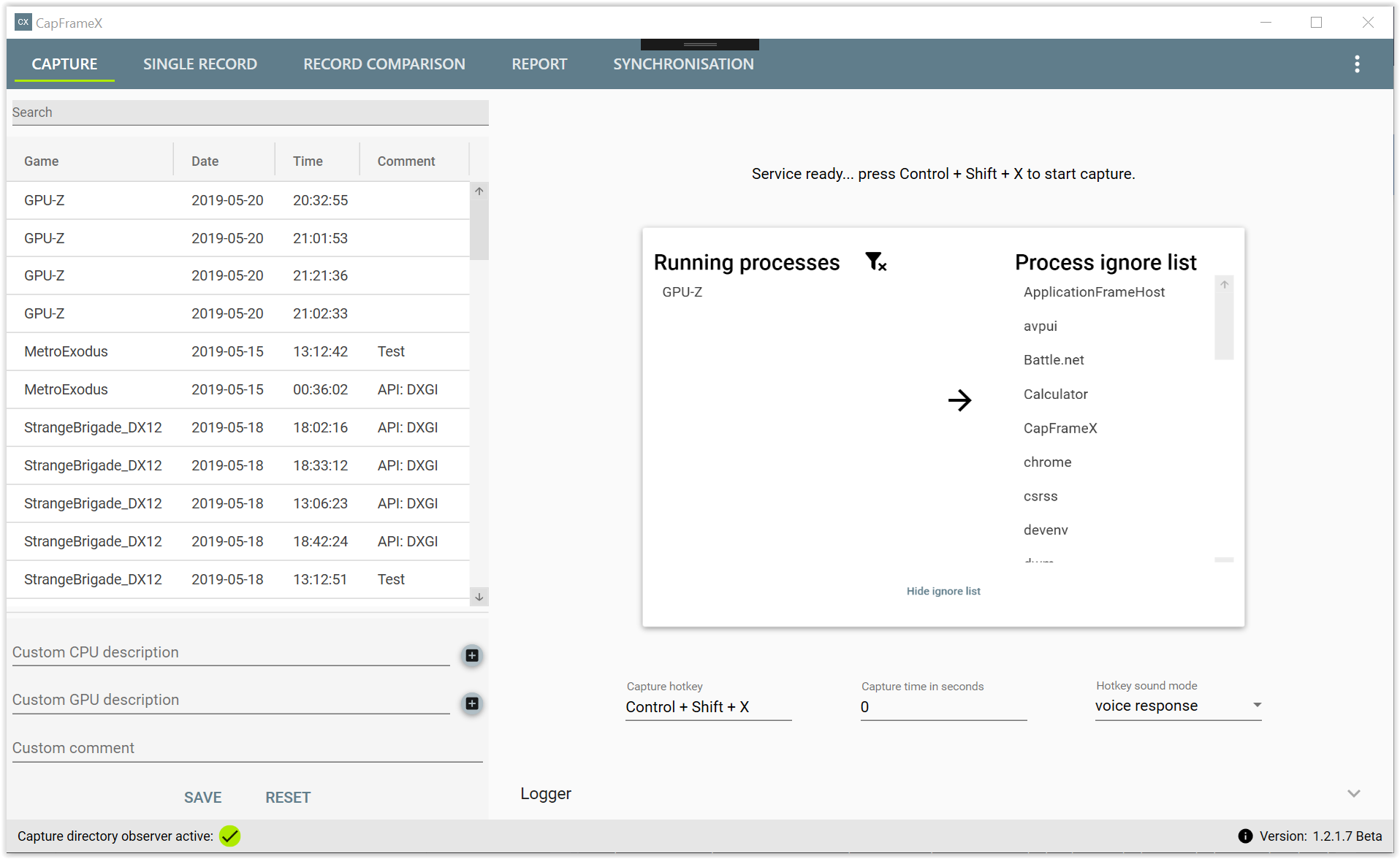
Task: Focus the Search records field
Action: coord(250,112)
